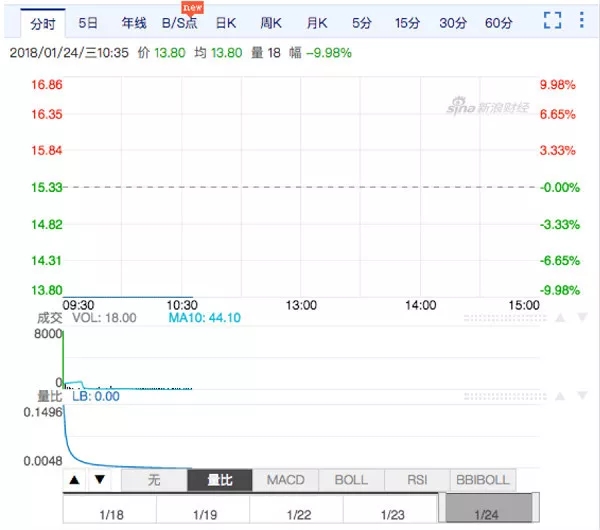Image resolution: width=600 pixels, height=530 pixels.
Task: Click grey down arrow on 量比 panel row
Action: 581,397
